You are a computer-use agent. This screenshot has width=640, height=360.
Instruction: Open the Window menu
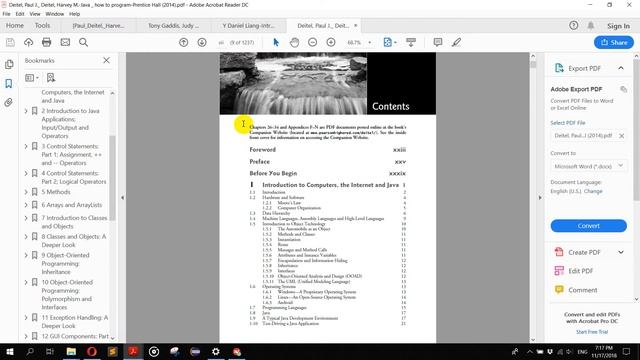click(55, 14)
